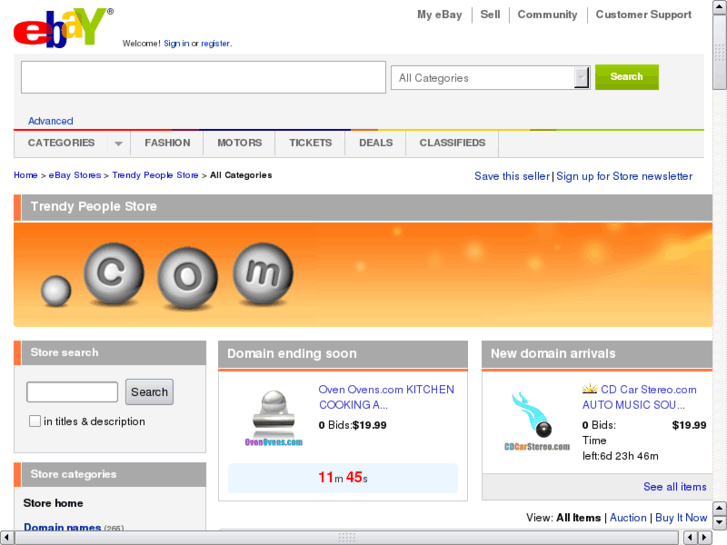Click the page scrollbar up arrow
Screen dimensions: 727x545
point(720,7)
